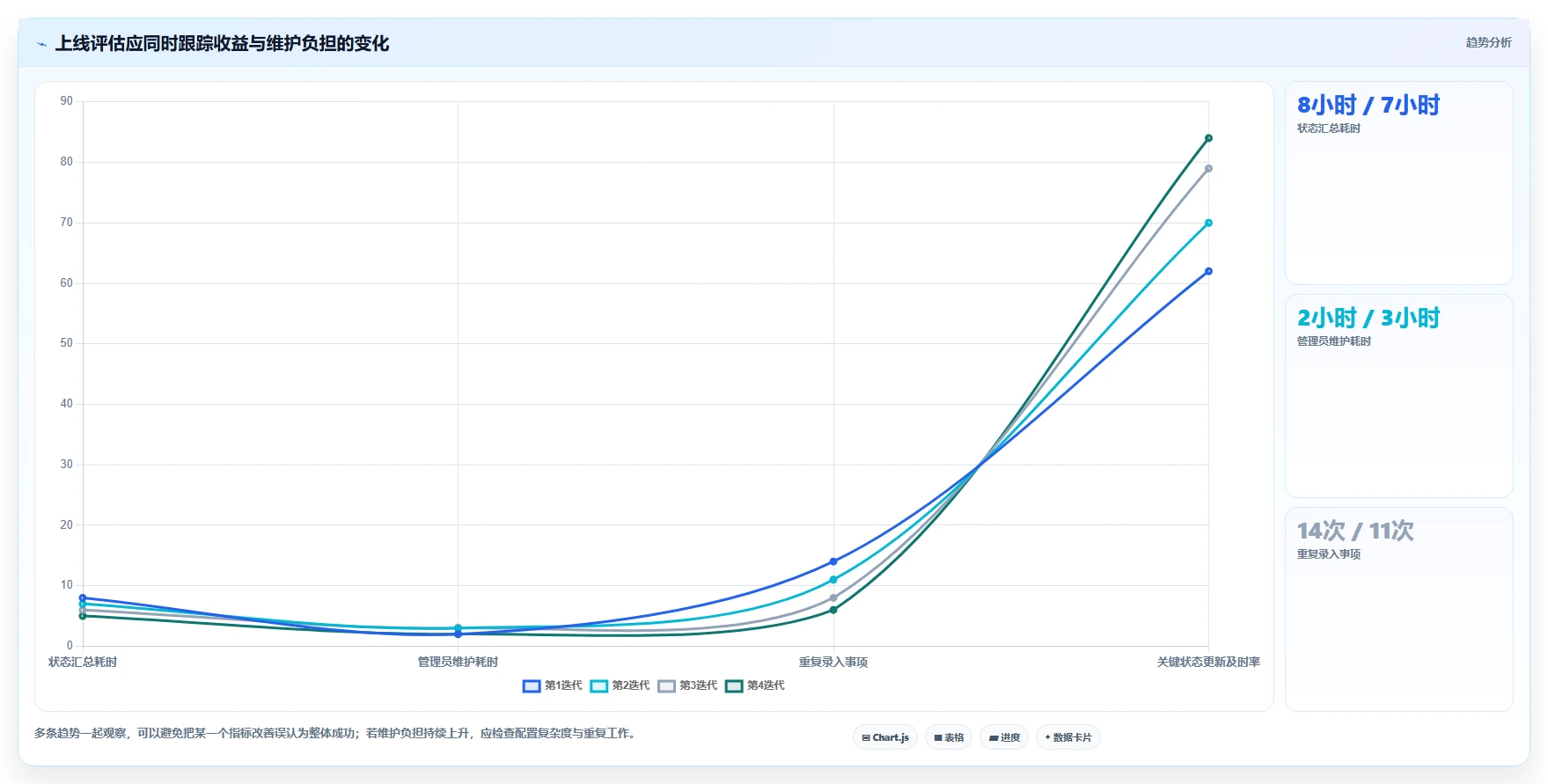This screenshot has height=784, width=1548.
Task: Click the 2小时 / 3小时 card value
Action: click(1368, 318)
